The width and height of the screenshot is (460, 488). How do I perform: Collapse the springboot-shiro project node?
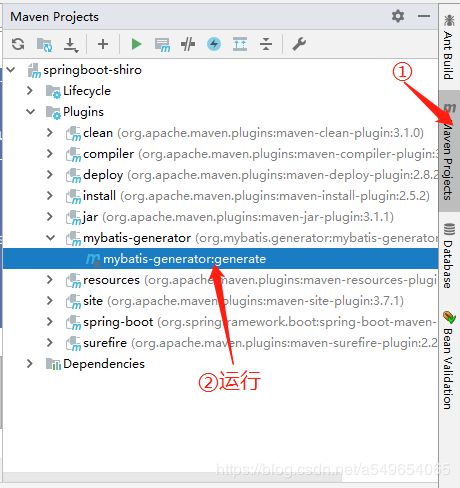pyautogui.click(x=11, y=70)
